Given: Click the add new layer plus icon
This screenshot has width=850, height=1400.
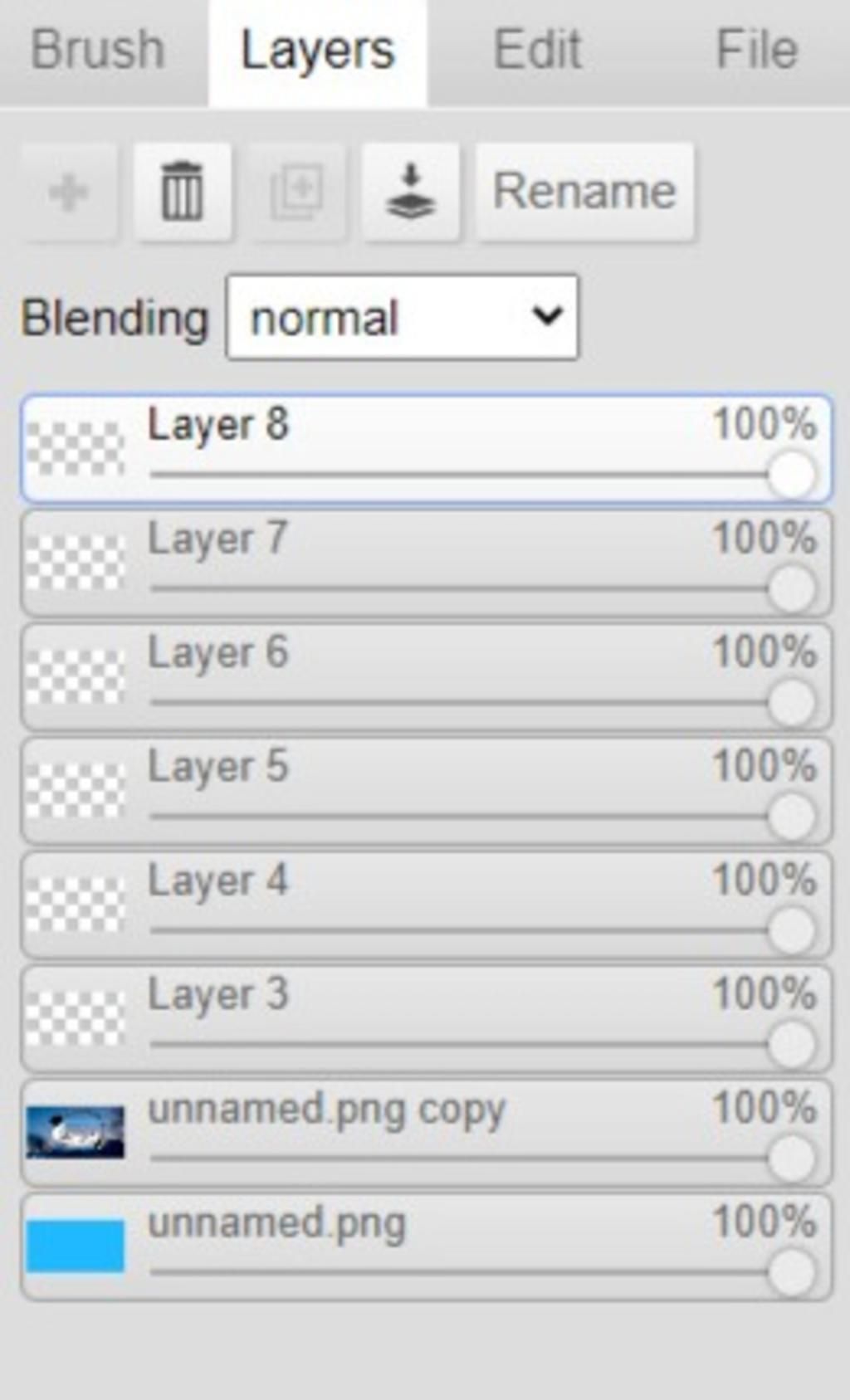Looking at the screenshot, I should pos(69,193).
